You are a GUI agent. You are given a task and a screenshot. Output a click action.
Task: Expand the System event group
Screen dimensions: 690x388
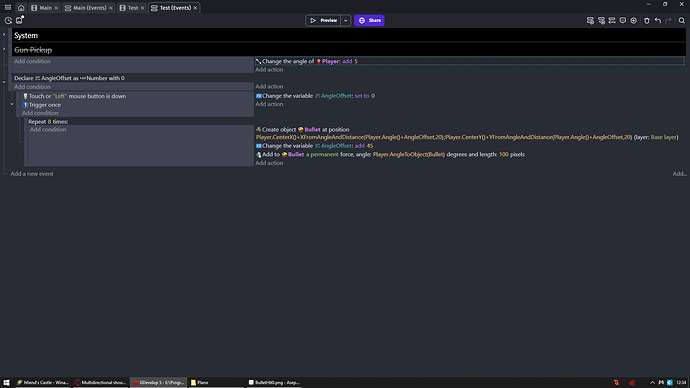click(4, 35)
